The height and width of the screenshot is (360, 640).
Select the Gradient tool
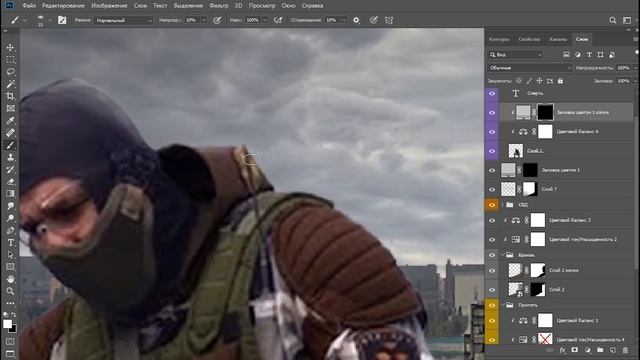pyautogui.click(x=10, y=194)
